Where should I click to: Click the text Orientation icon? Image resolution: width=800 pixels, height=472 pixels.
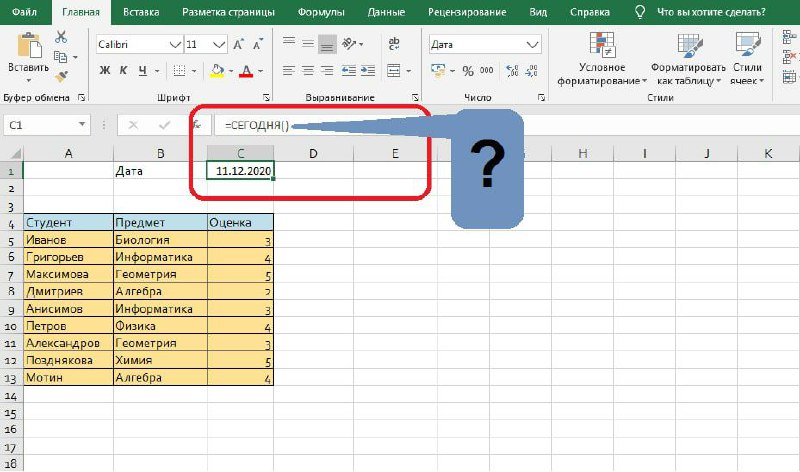point(349,44)
